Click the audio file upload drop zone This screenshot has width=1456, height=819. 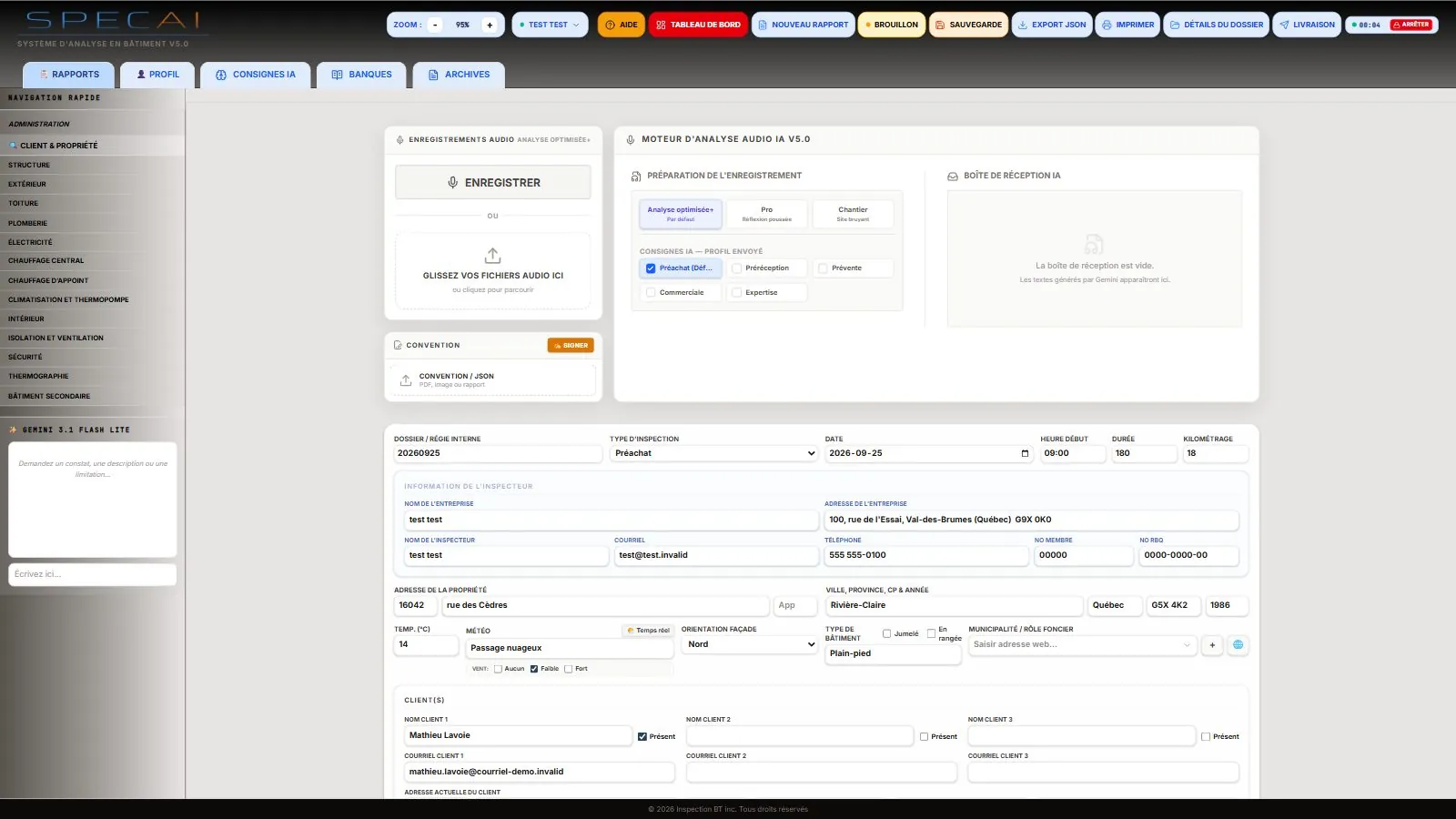(493, 270)
